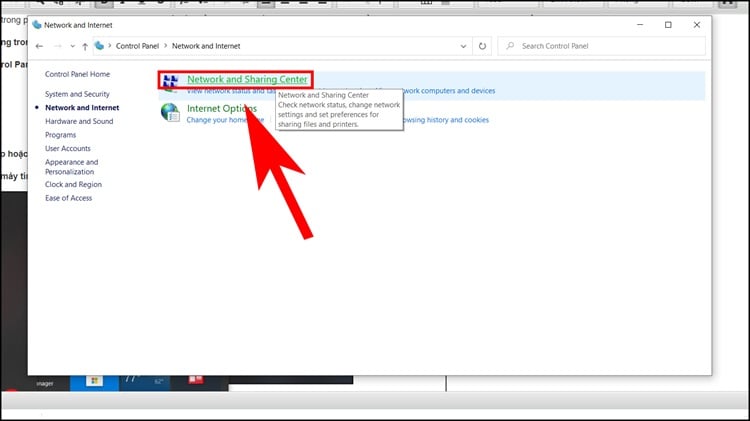
Task: Click the up one level arrow
Action: point(85,46)
